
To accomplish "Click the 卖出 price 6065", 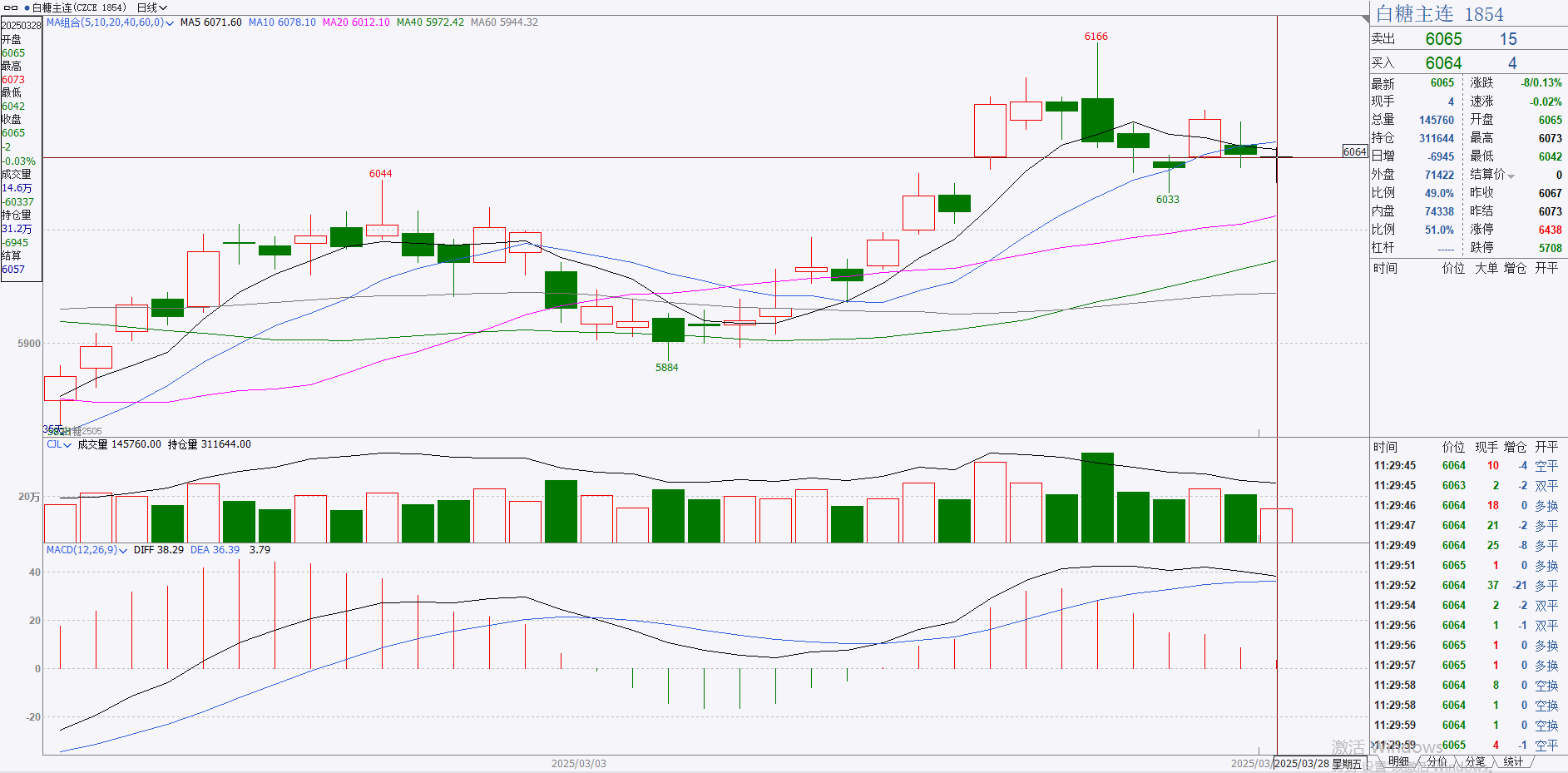I will [x=1443, y=39].
